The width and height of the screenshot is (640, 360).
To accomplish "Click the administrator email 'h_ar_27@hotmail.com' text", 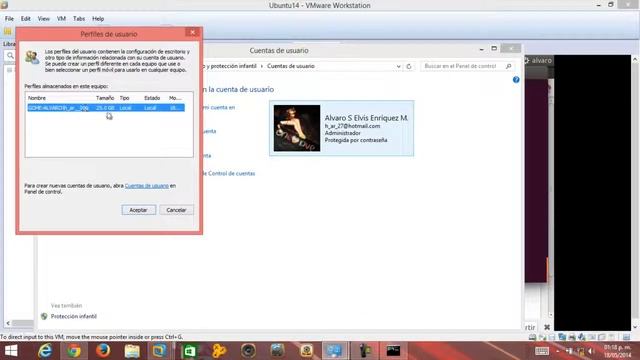I will (352, 126).
